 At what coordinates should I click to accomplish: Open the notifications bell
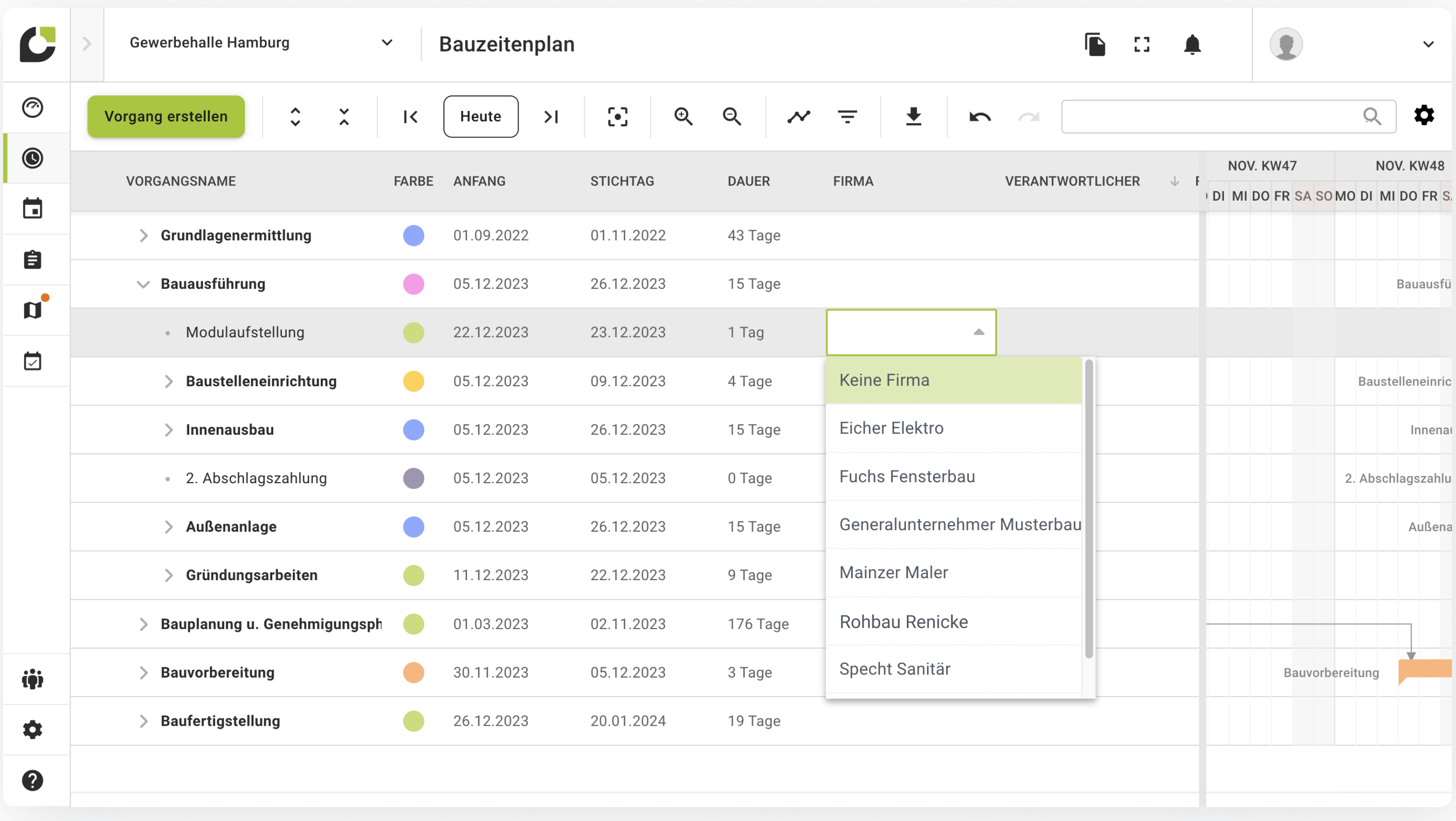coord(1192,45)
